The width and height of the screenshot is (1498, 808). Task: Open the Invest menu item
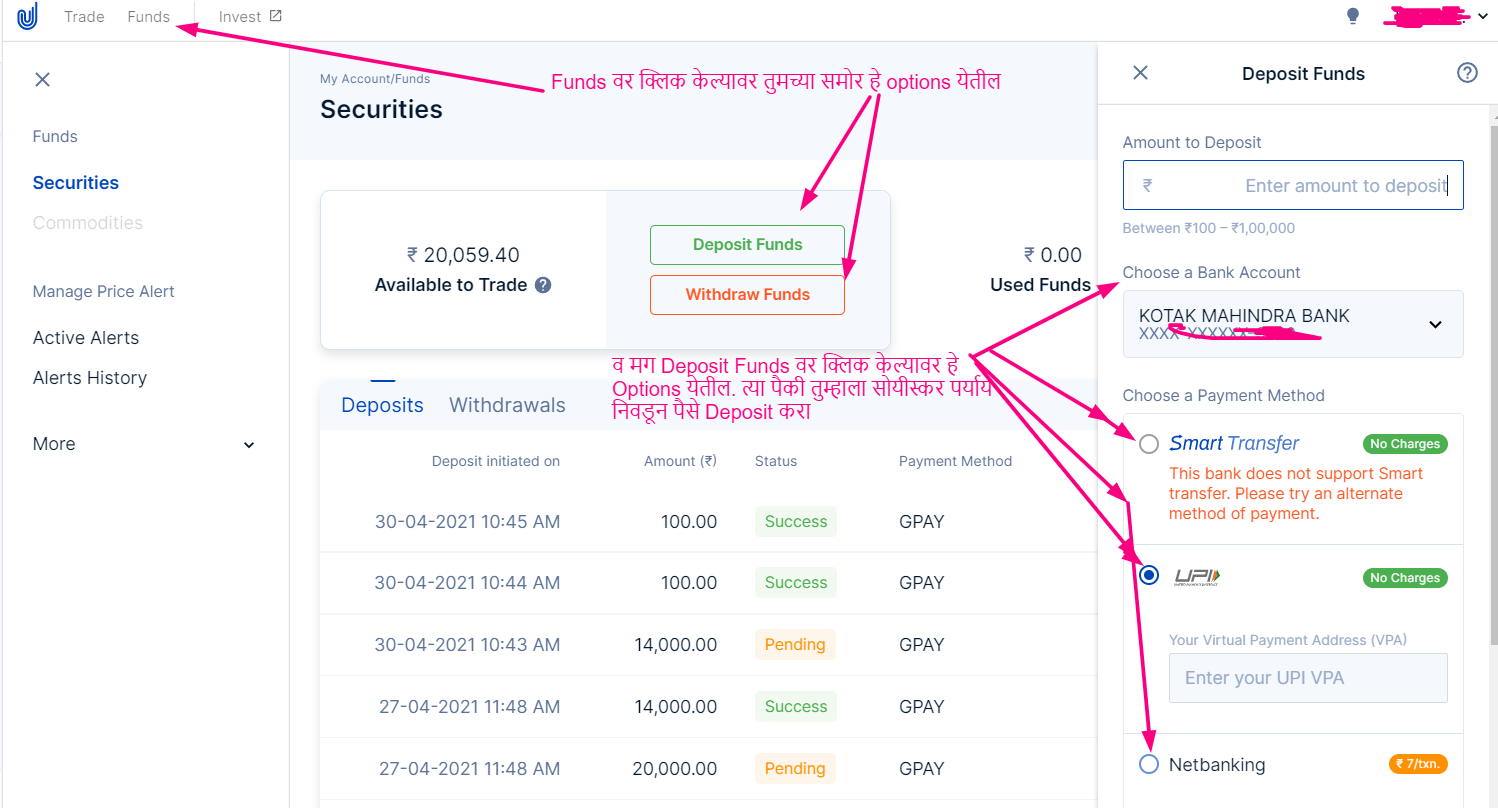point(240,16)
